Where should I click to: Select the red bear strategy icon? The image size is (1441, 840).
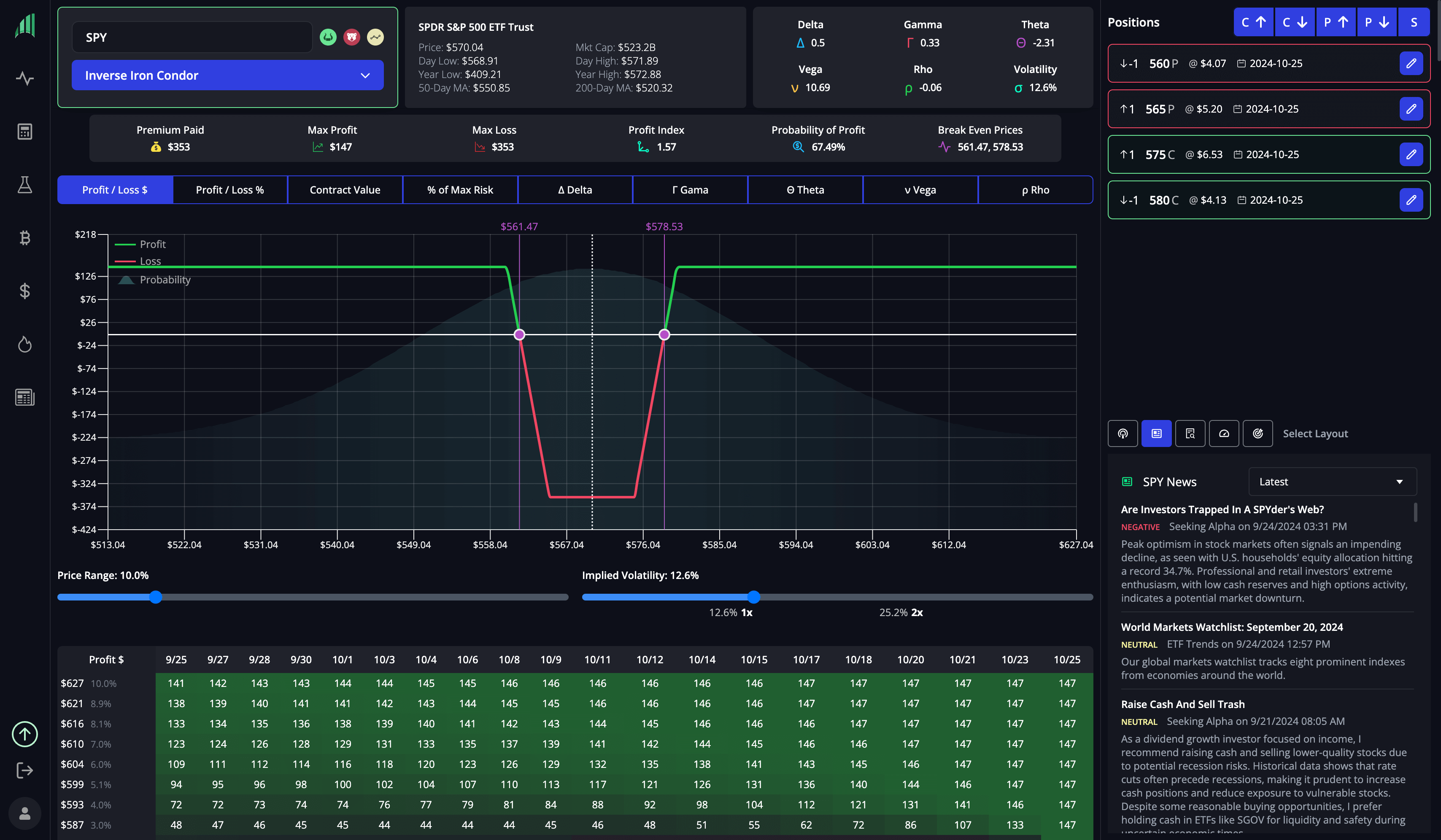352,37
